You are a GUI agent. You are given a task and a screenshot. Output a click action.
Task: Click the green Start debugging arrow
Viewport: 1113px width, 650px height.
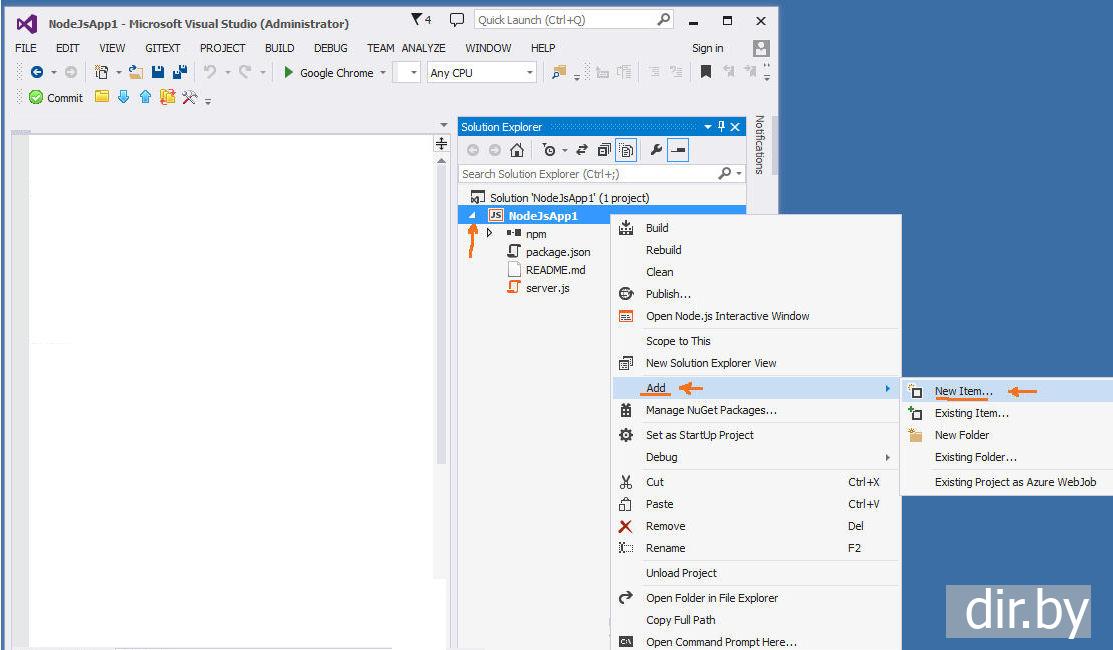pyautogui.click(x=289, y=72)
